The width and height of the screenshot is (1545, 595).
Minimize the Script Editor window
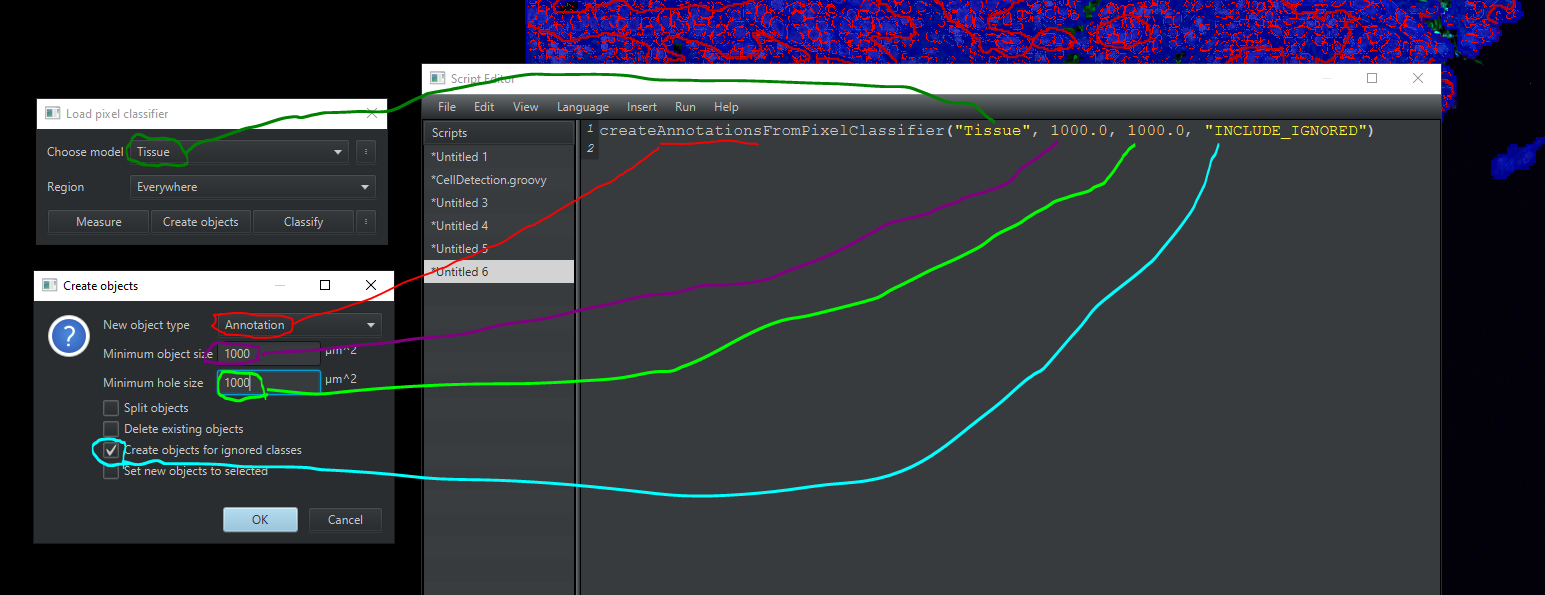click(1325, 79)
